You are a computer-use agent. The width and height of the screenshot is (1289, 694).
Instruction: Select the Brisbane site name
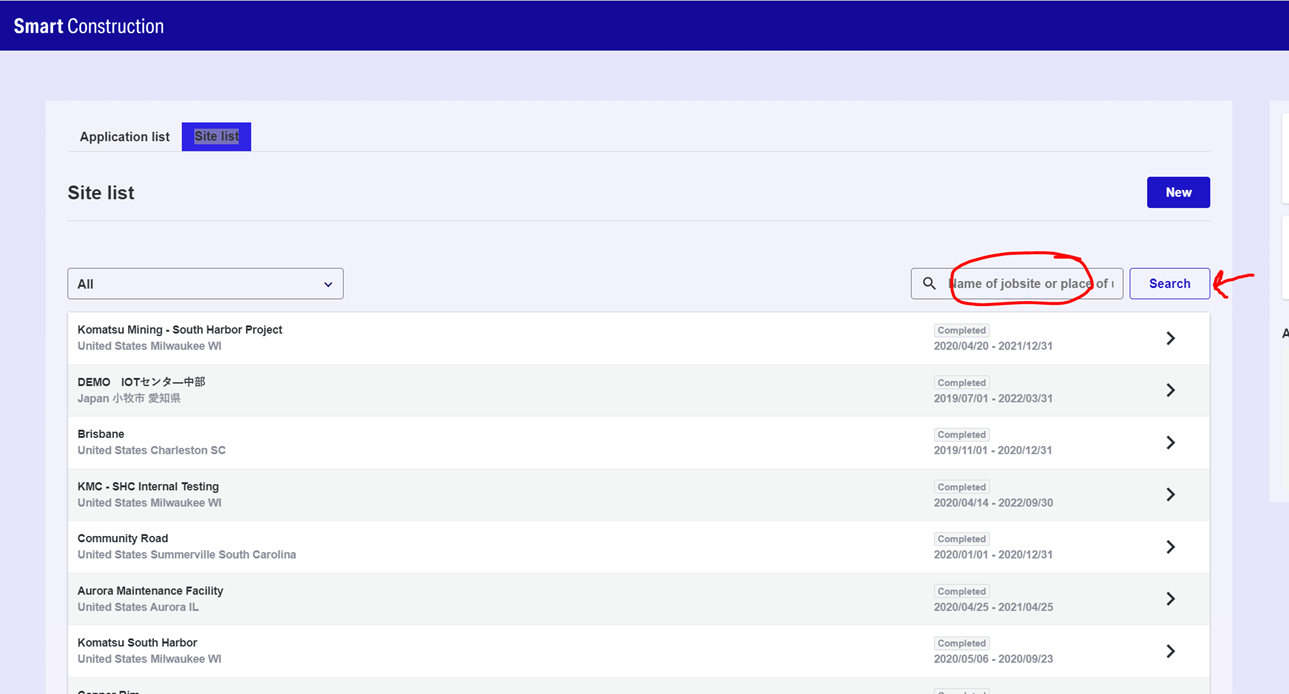[101, 434]
